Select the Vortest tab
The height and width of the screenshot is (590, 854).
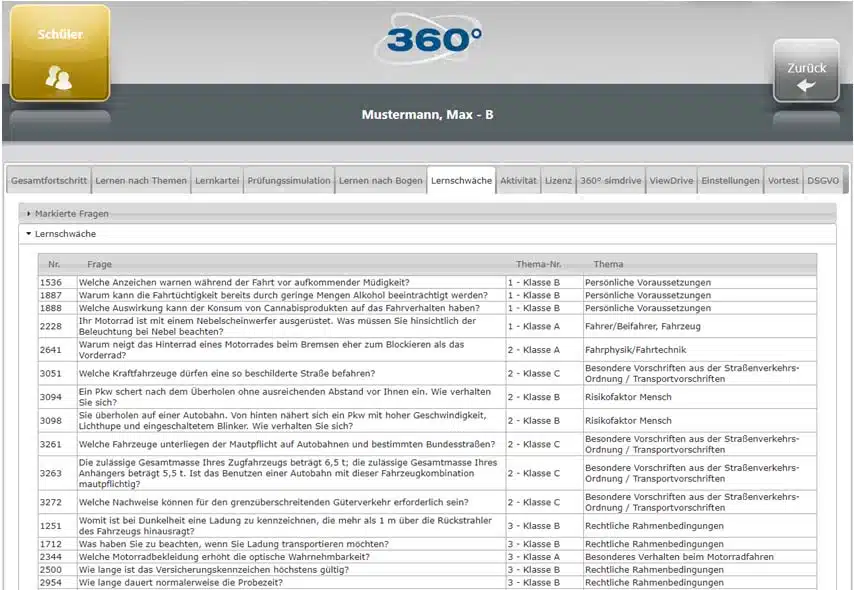(x=783, y=181)
